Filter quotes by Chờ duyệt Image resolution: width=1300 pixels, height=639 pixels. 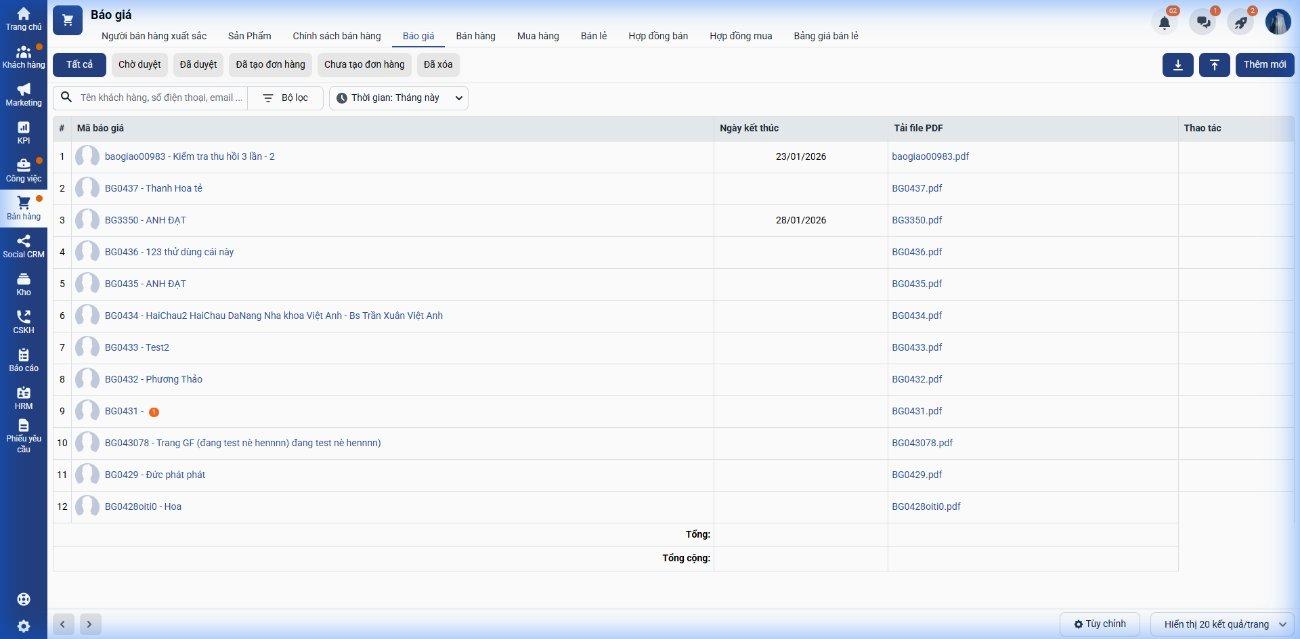pos(139,65)
